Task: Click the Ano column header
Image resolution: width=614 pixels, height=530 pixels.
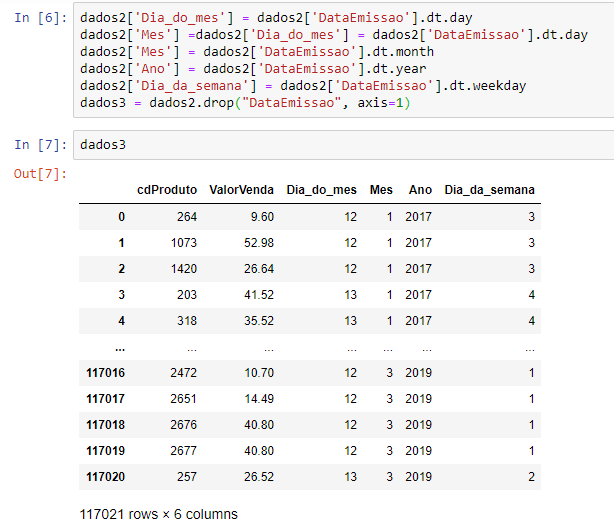Action: tap(420, 190)
